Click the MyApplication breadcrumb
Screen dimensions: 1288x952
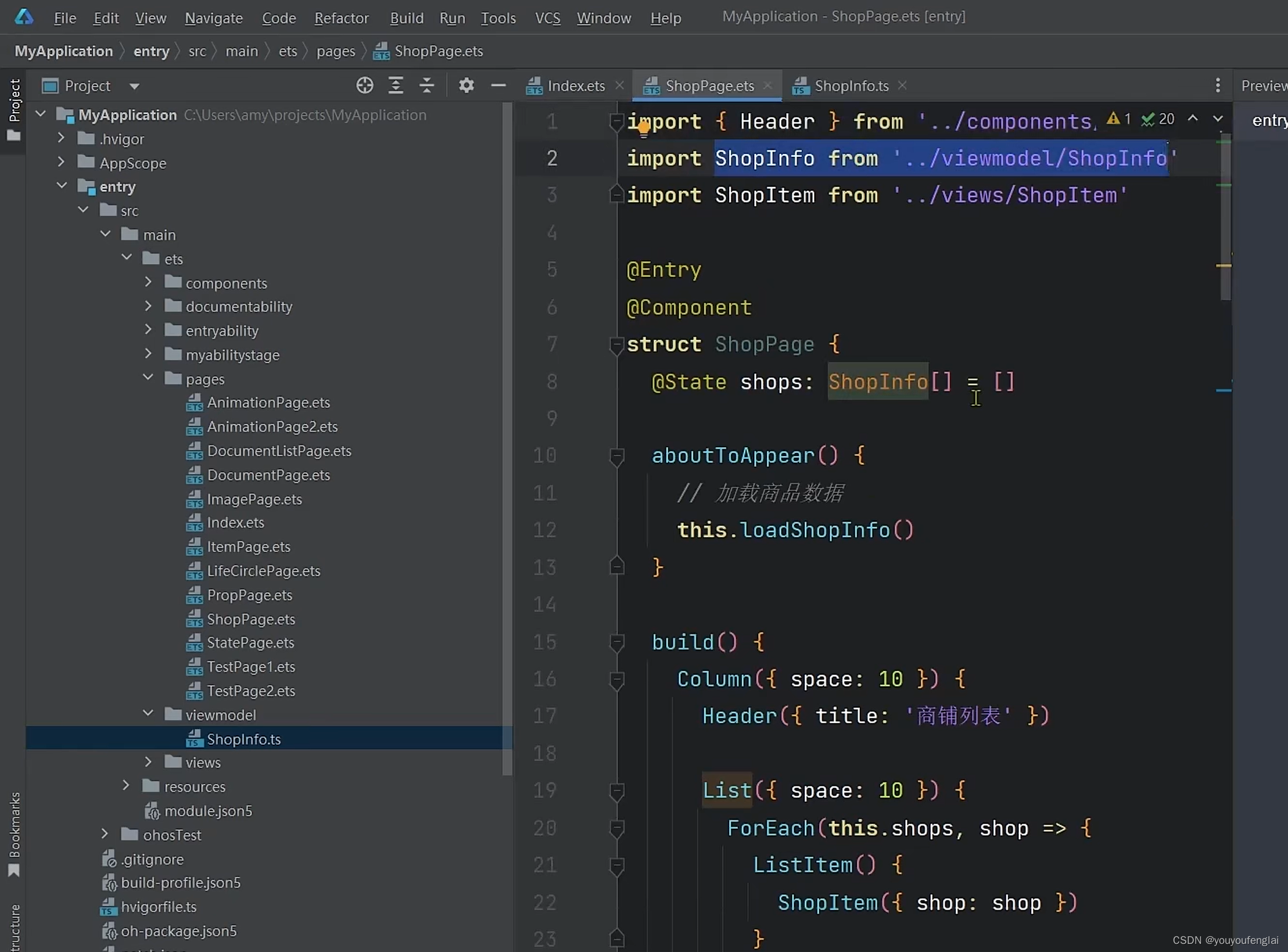click(64, 51)
